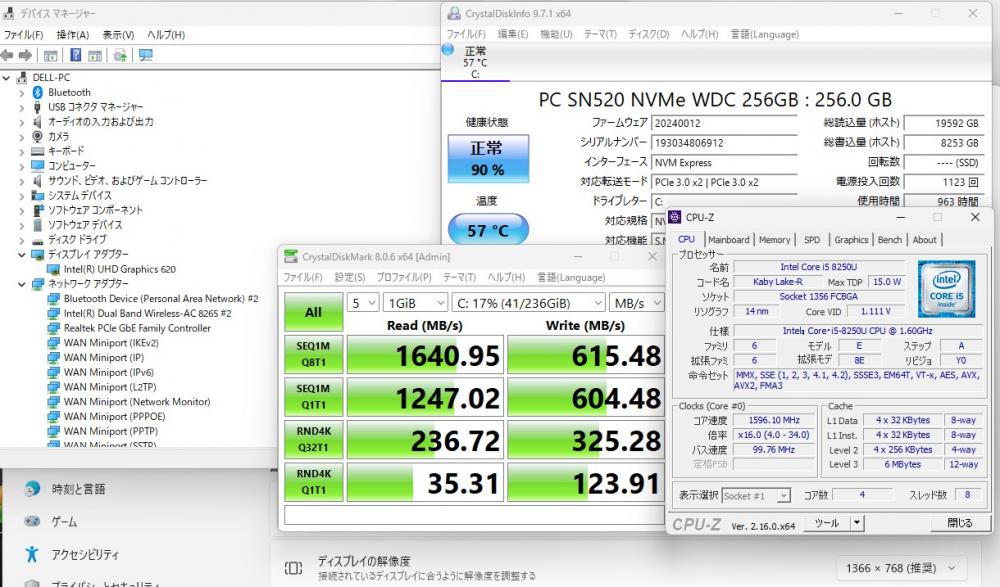Select WAN Miniport (IKEv2) entry
Viewport: 1000px width, 587px height.
111,343
